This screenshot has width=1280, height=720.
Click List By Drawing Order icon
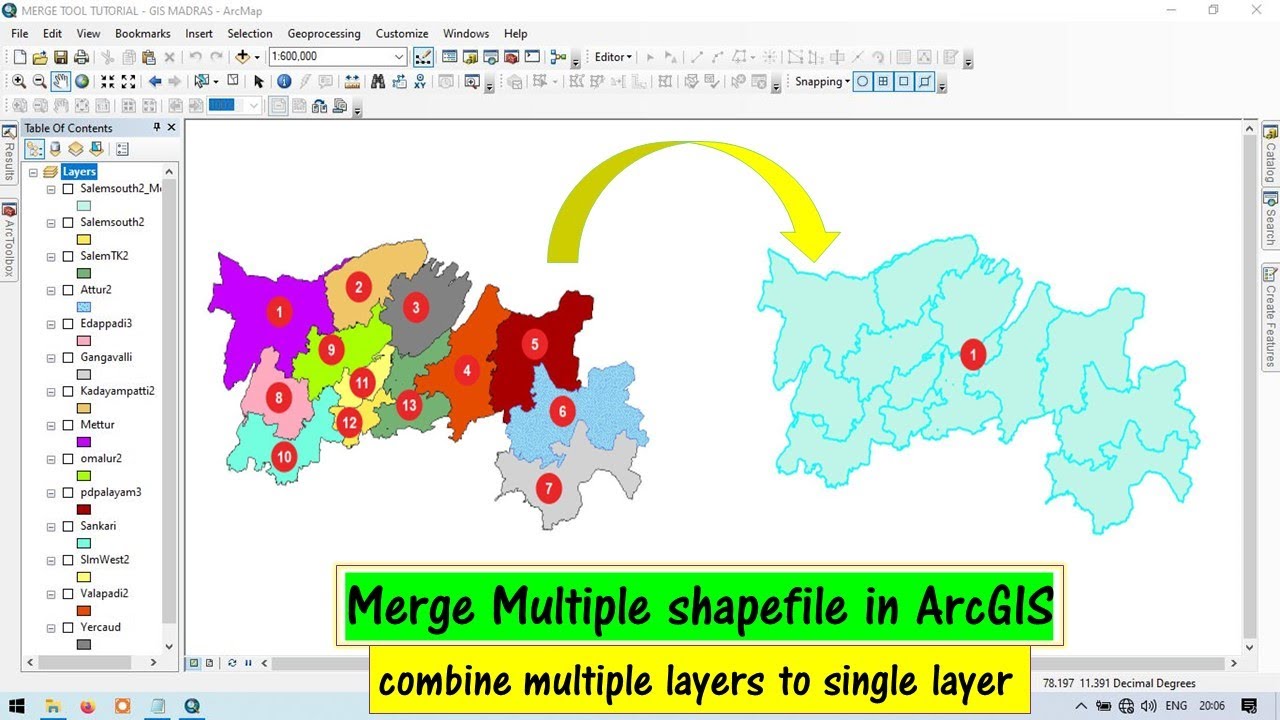click(x=35, y=149)
